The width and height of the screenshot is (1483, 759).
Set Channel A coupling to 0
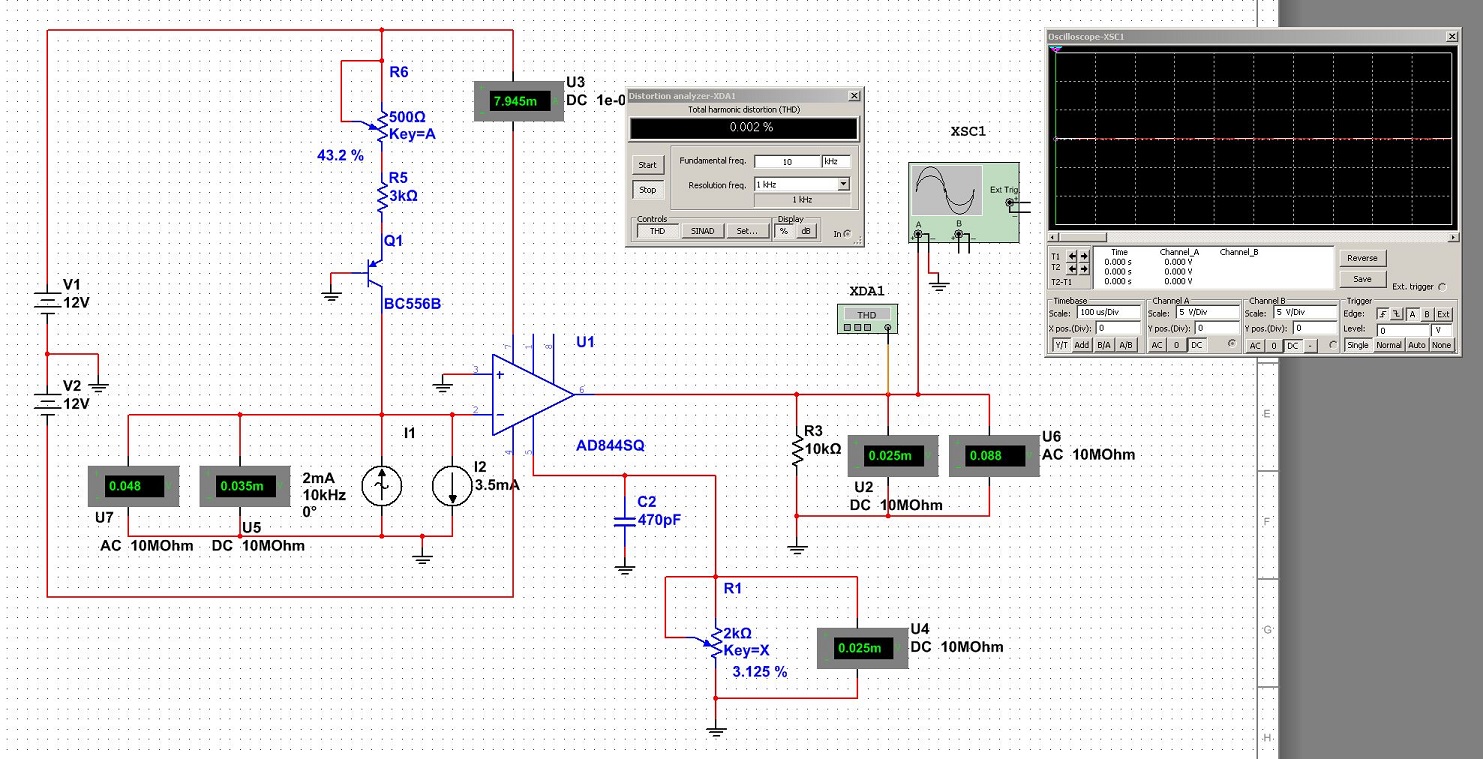(1177, 345)
